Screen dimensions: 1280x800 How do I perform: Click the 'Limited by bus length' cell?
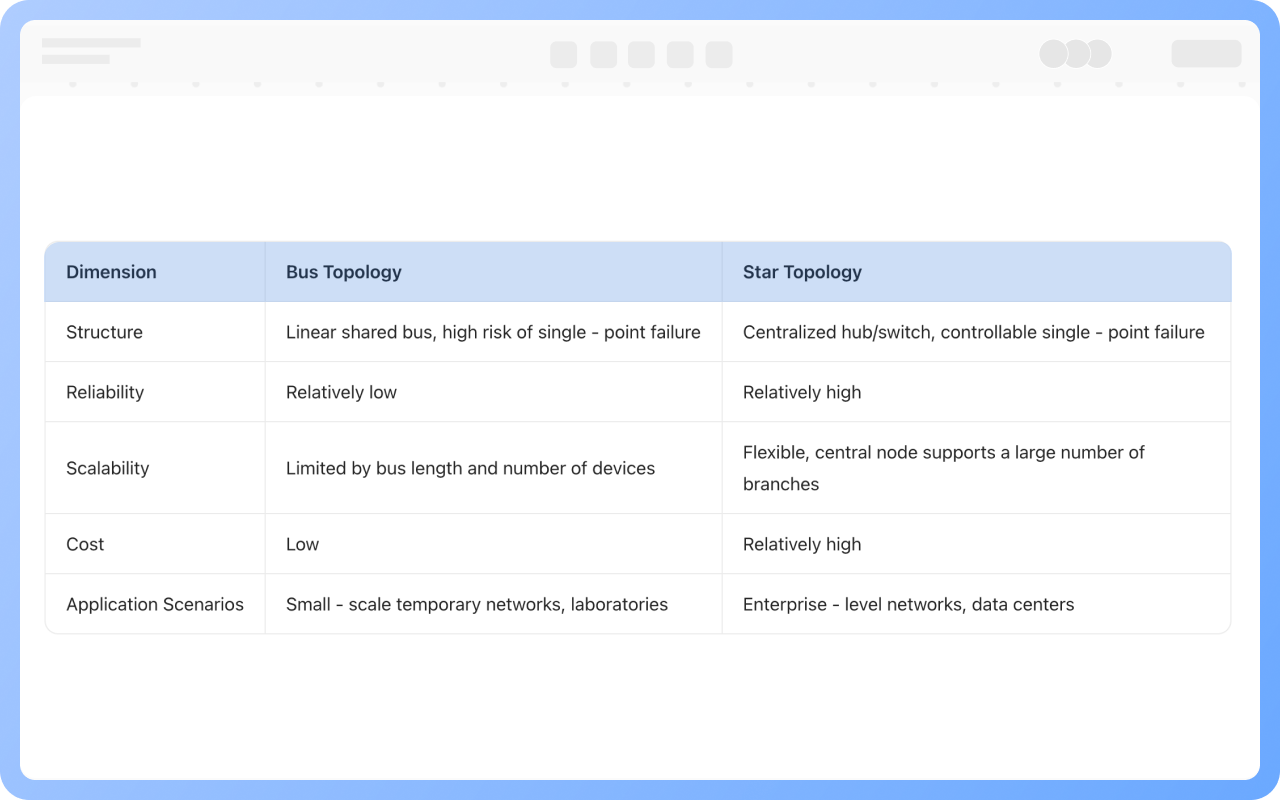pyautogui.click(x=470, y=468)
